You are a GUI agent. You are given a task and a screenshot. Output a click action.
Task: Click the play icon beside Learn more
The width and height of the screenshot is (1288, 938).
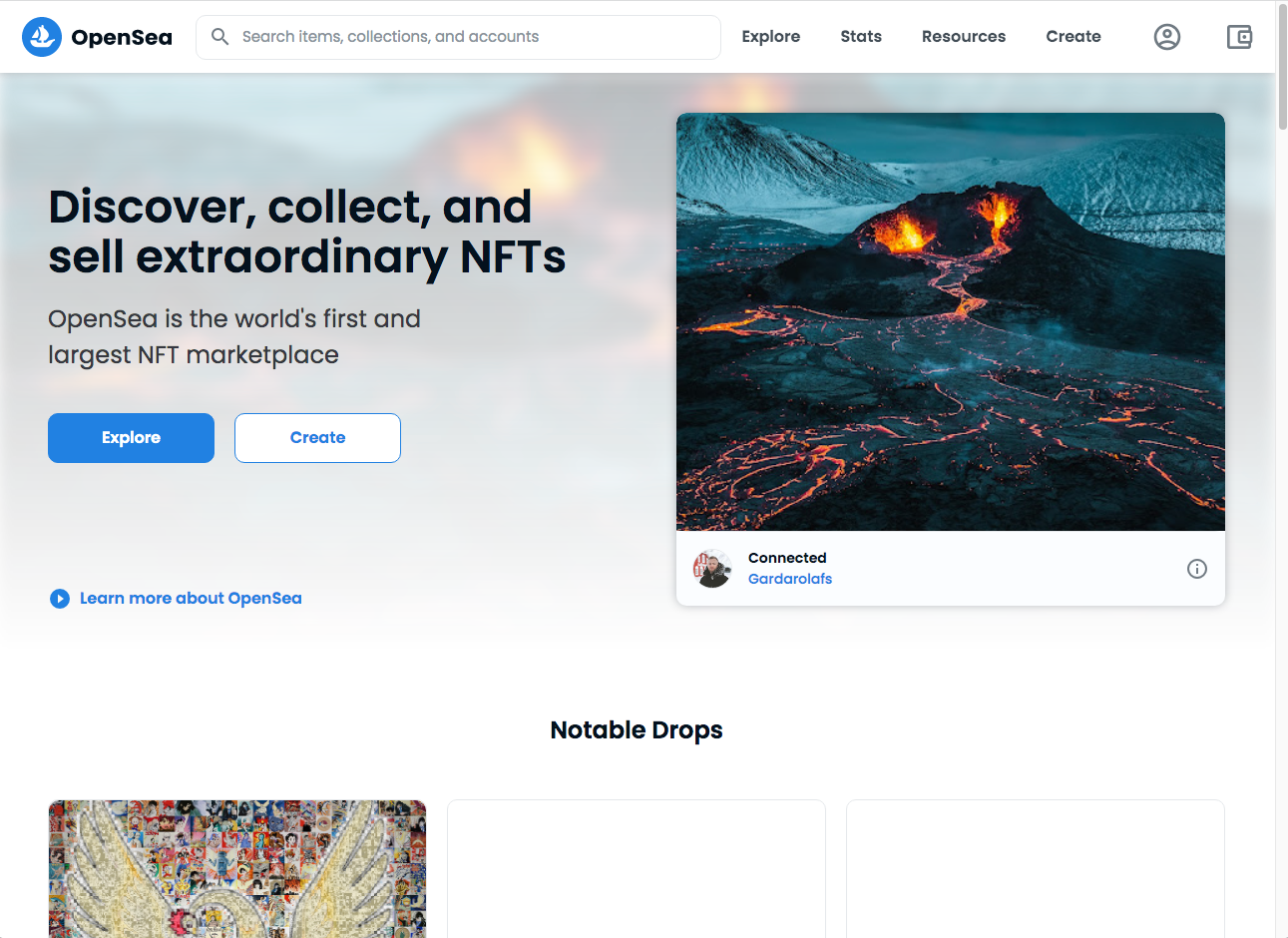60,599
